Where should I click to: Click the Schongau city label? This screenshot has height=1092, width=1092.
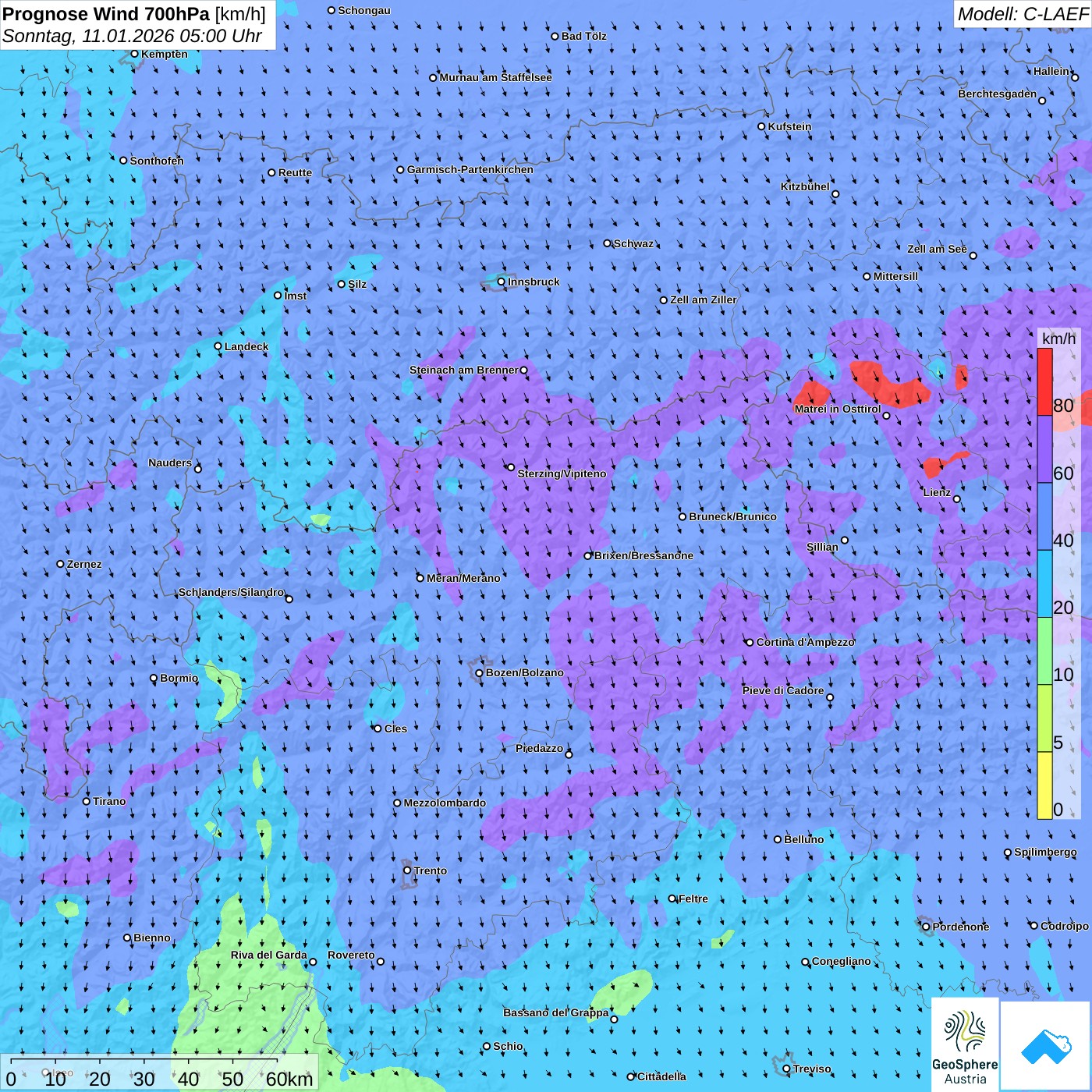click(364, 10)
